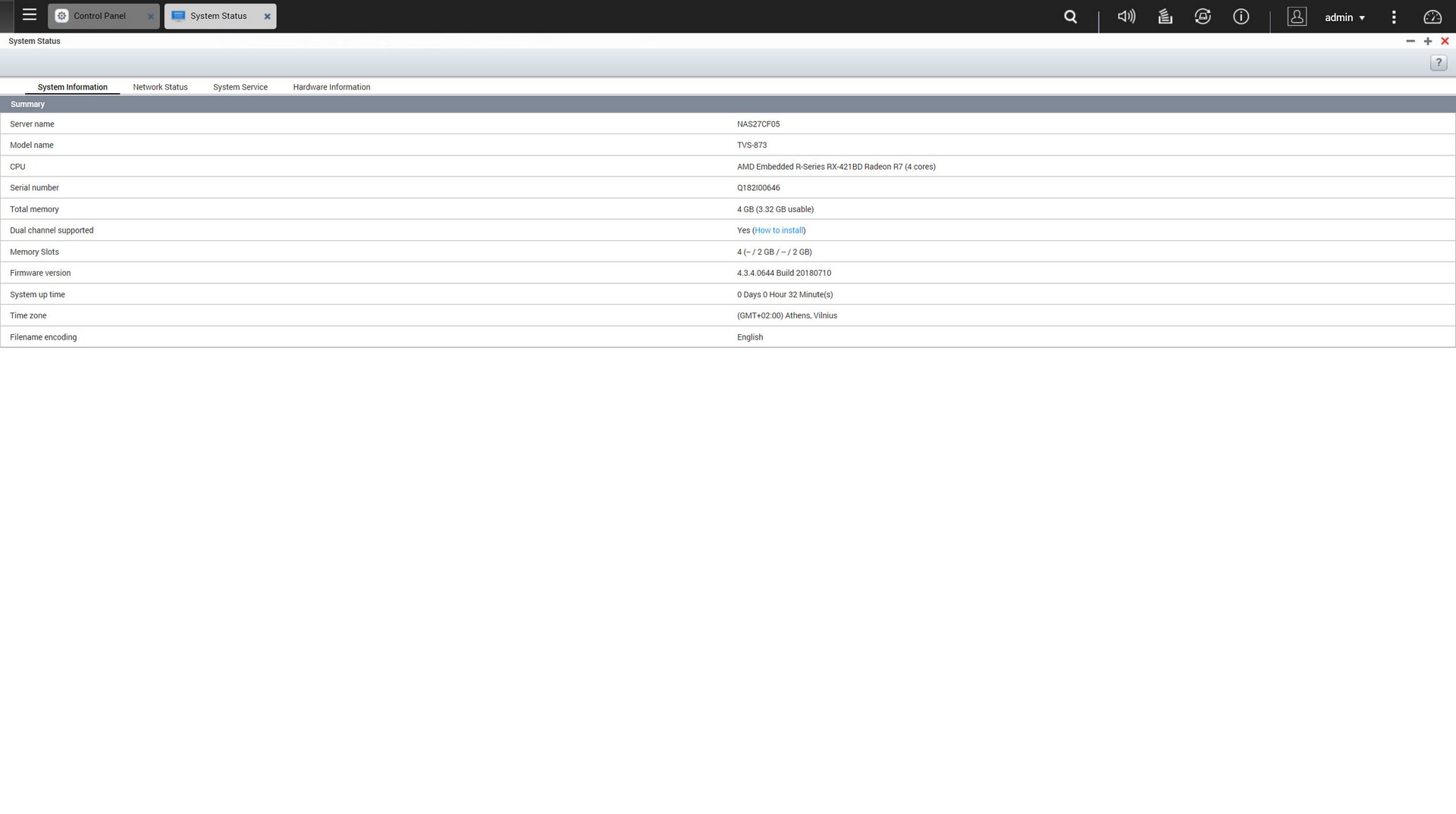
Task: Click memory slots value 4 (– / 2 GB
Action: (774, 252)
